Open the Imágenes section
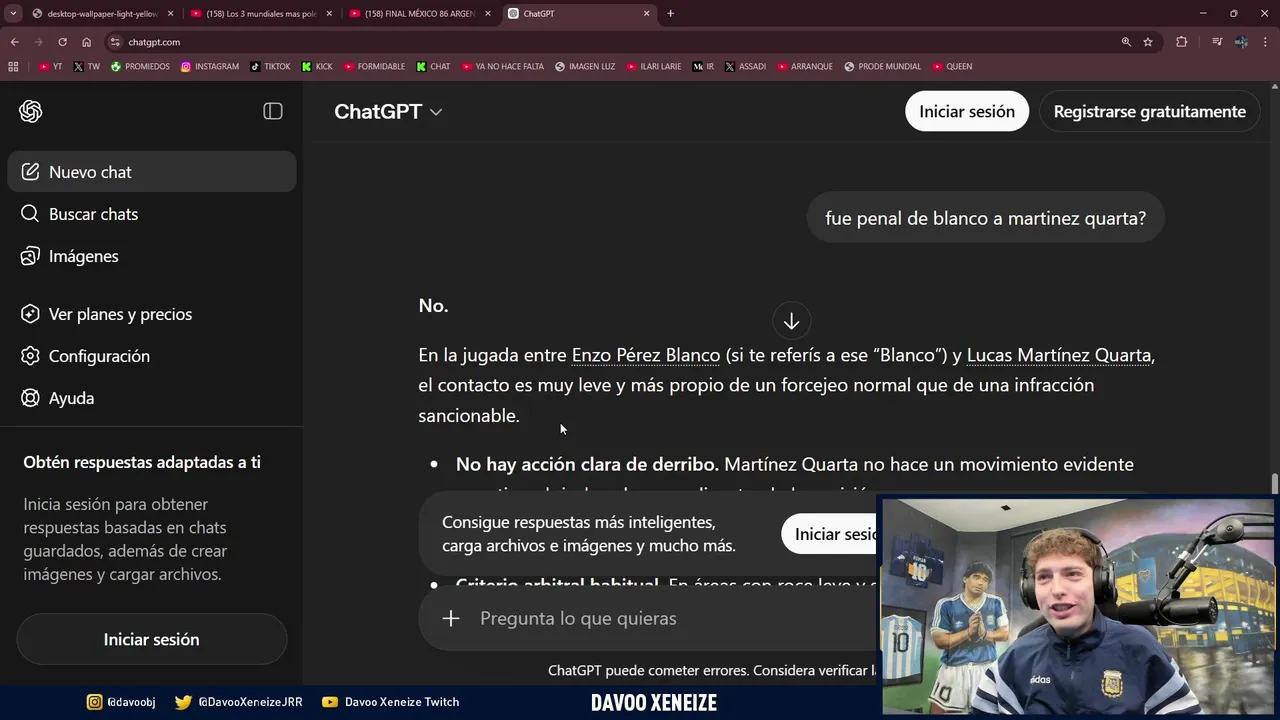 pos(152,256)
